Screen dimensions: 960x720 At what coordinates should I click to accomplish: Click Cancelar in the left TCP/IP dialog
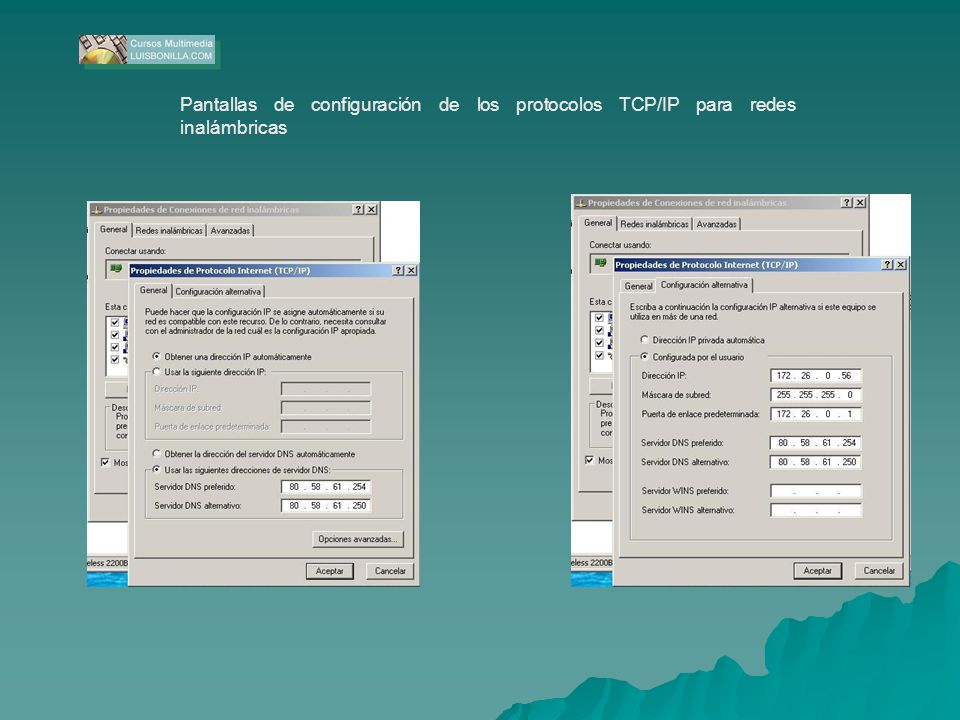390,571
